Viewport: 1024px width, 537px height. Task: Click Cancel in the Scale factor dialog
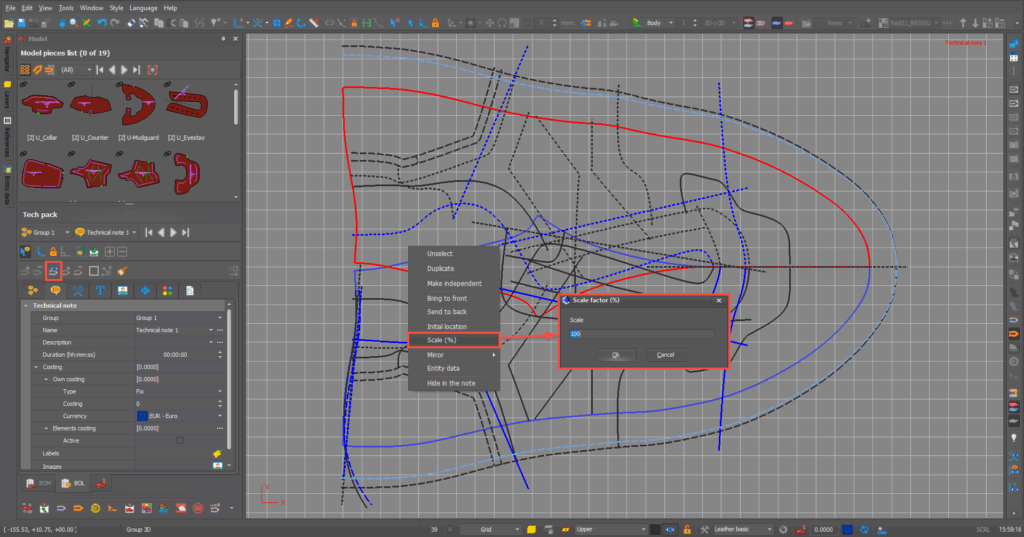(665, 354)
